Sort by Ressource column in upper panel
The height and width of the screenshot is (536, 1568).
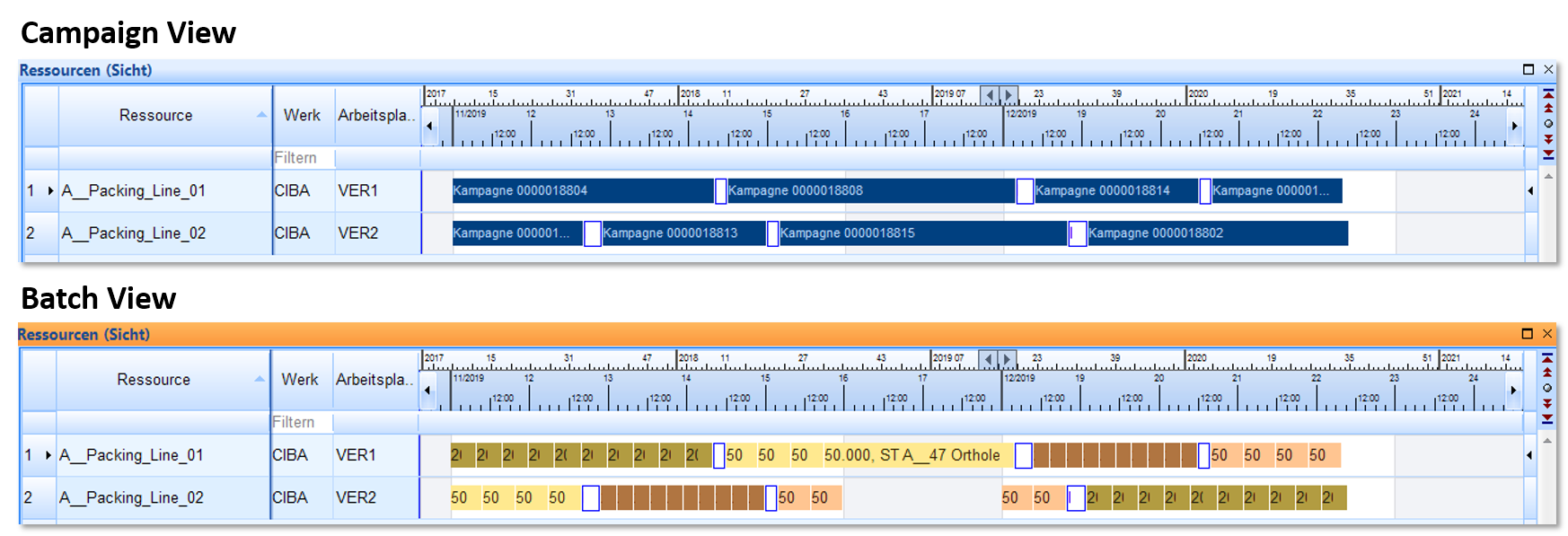click(156, 115)
